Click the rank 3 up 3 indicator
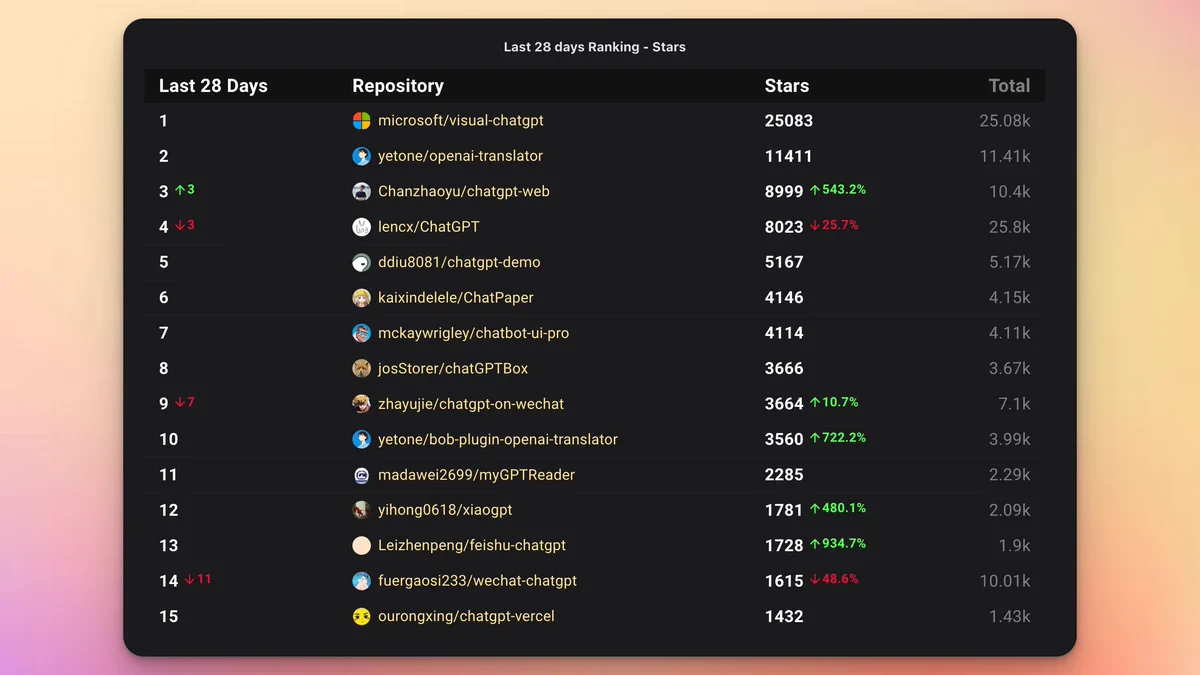Viewport: 1200px width, 675px height. [185, 190]
